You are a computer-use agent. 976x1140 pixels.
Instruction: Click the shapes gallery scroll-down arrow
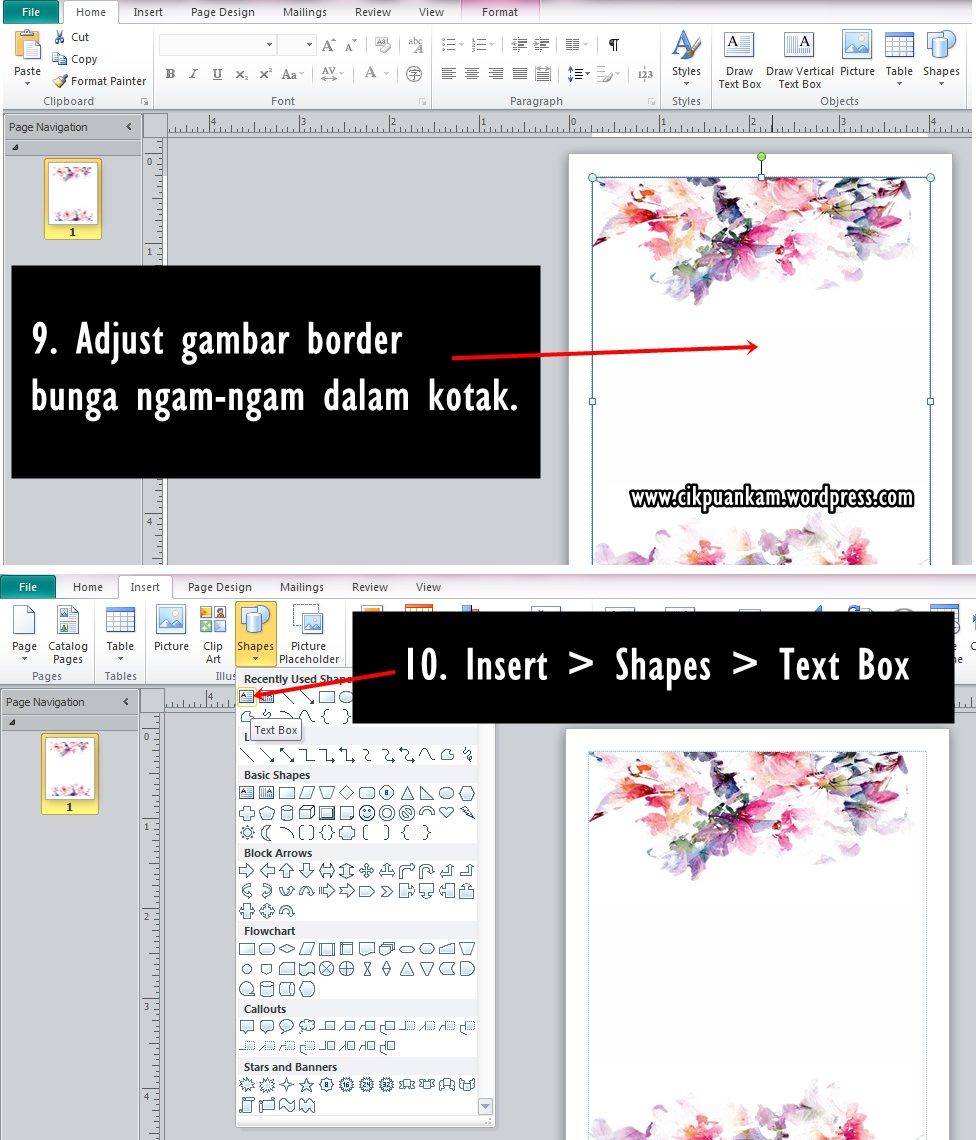pyautogui.click(x=485, y=1106)
